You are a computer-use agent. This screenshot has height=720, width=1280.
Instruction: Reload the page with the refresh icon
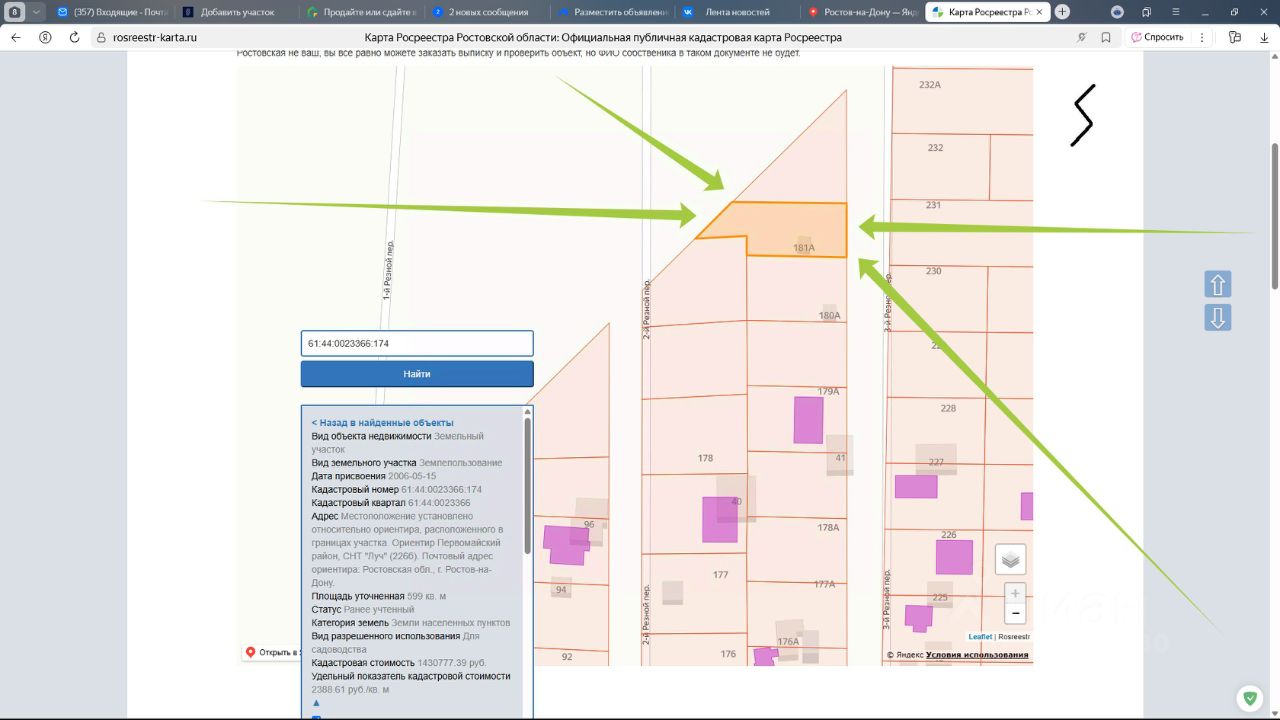tap(74, 37)
